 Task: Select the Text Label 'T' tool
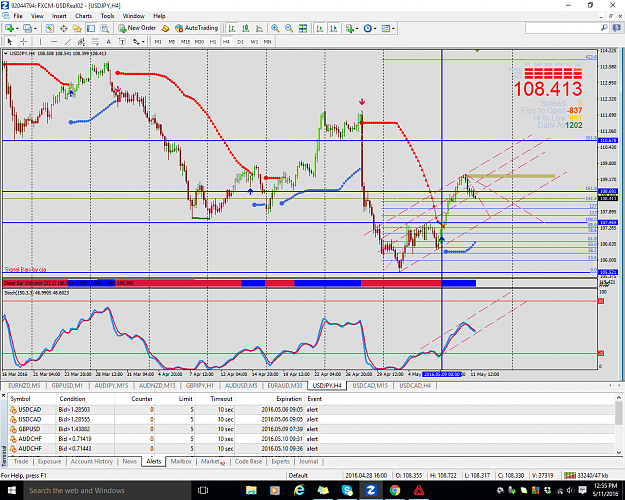pyautogui.click(x=122, y=41)
